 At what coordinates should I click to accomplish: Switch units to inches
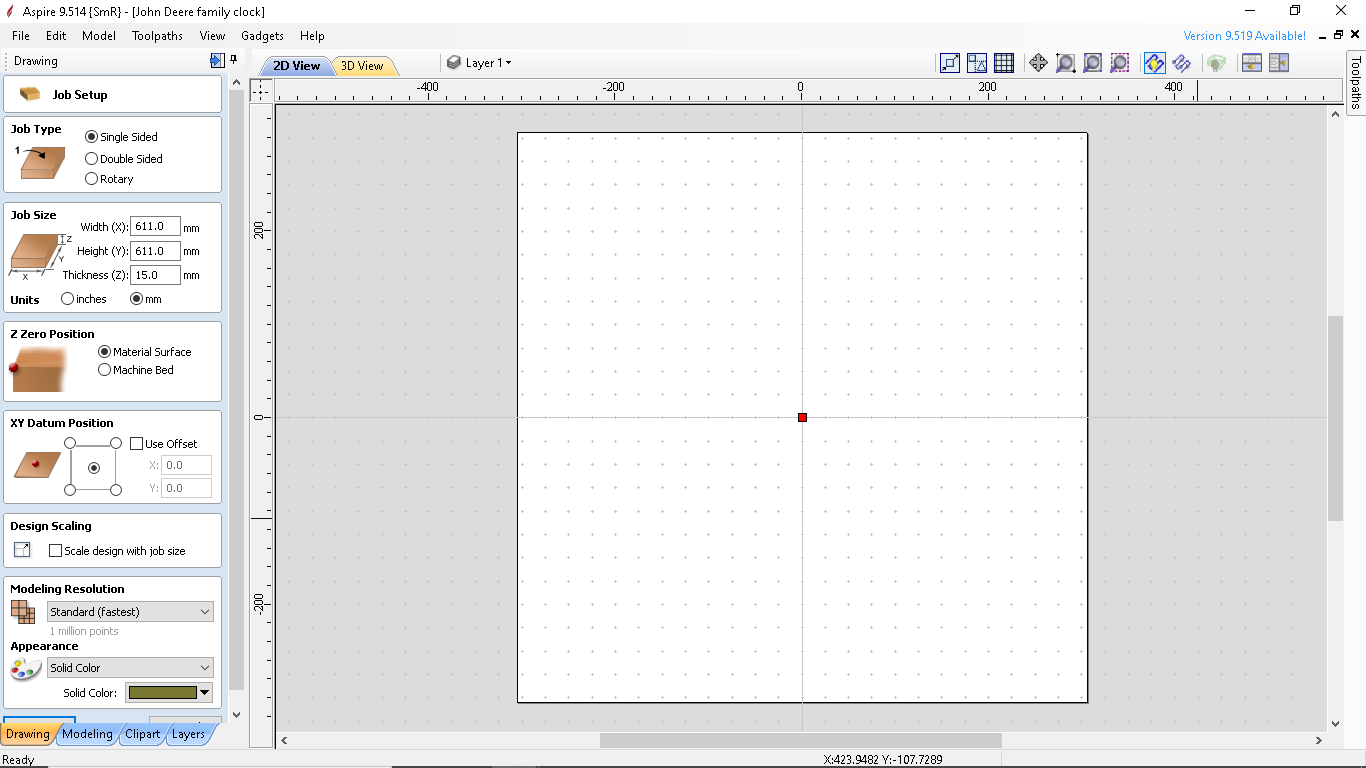[x=67, y=298]
